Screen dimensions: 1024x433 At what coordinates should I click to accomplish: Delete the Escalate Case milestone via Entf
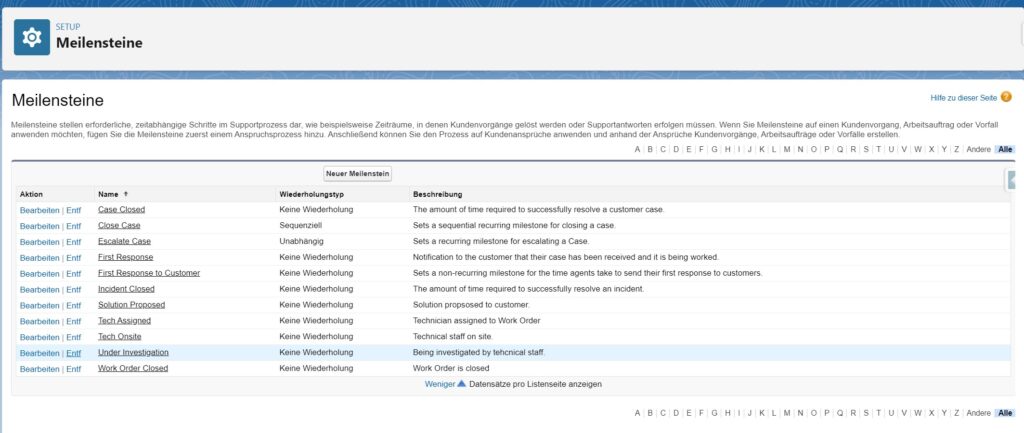click(74, 242)
